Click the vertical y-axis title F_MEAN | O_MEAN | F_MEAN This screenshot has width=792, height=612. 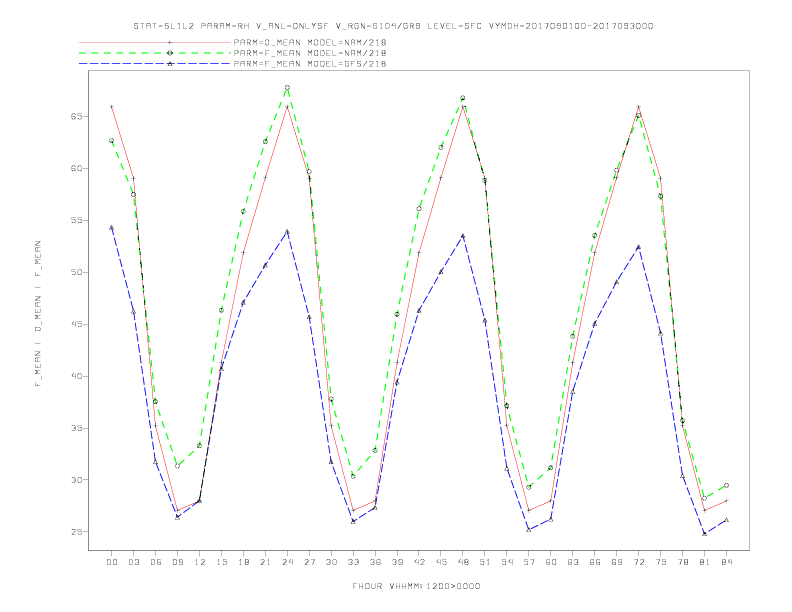coord(38,314)
